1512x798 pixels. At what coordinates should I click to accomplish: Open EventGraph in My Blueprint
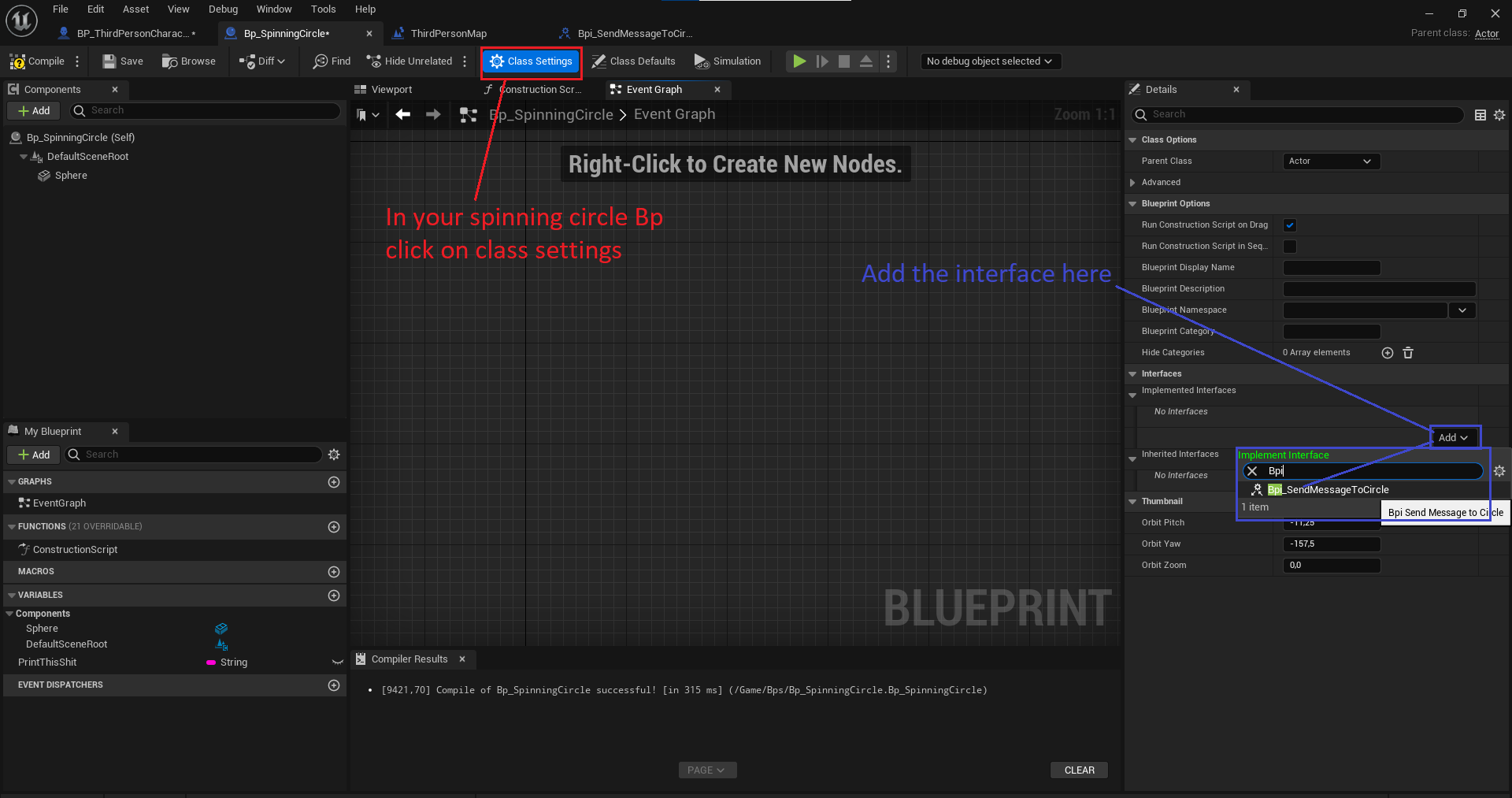coord(59,503)
